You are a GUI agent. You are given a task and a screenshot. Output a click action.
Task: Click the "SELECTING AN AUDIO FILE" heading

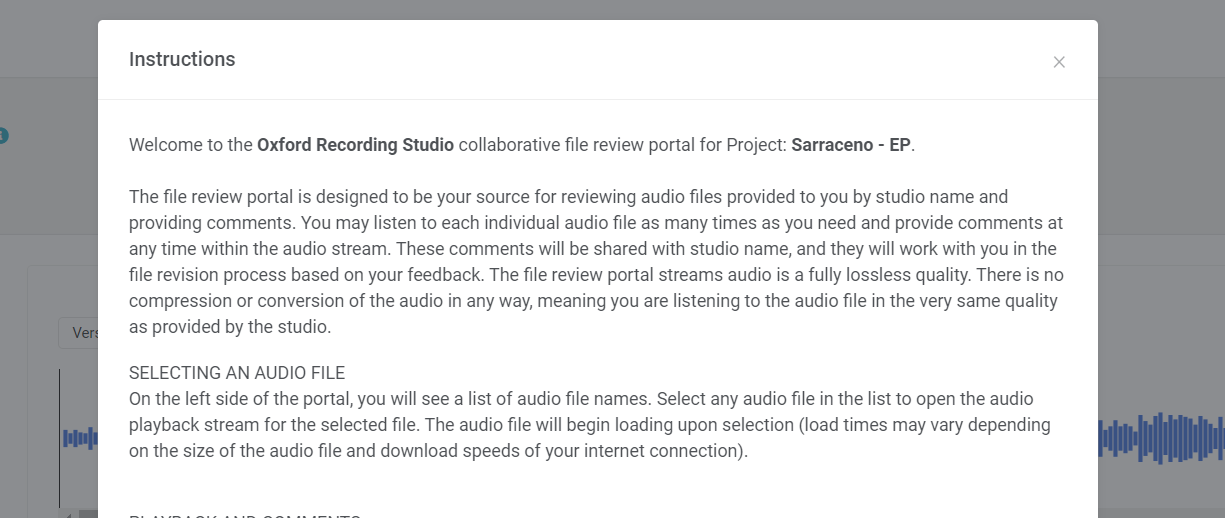(237, 373)
